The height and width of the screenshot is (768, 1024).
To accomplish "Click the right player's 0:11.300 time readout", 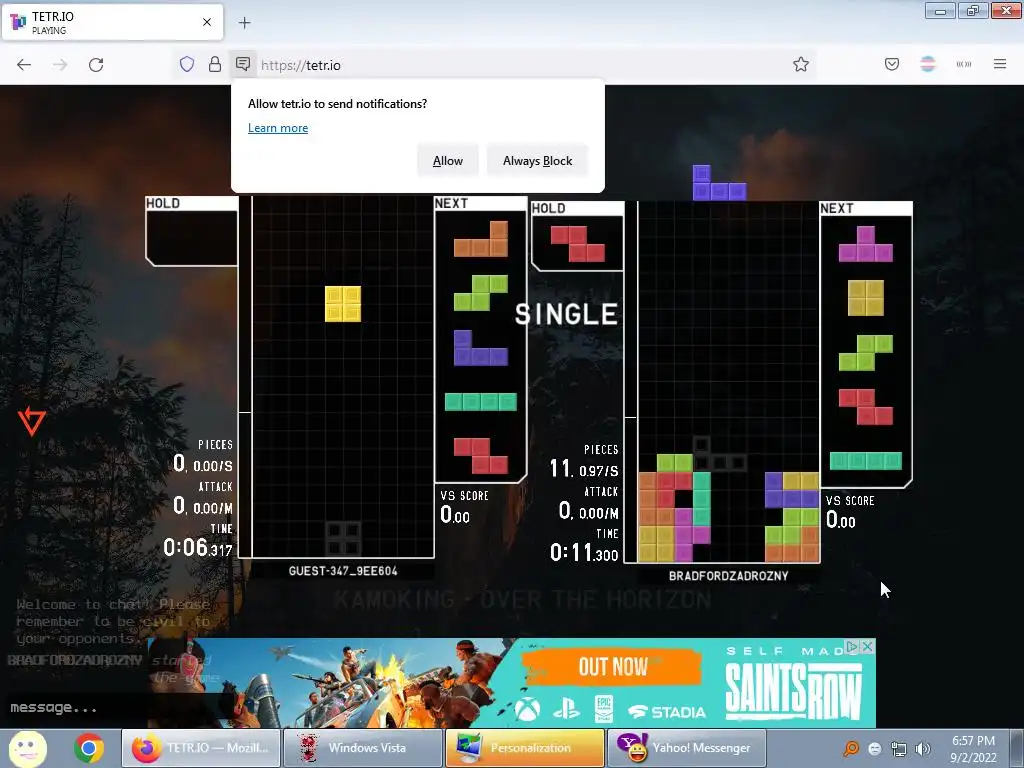I will (584, 552).
